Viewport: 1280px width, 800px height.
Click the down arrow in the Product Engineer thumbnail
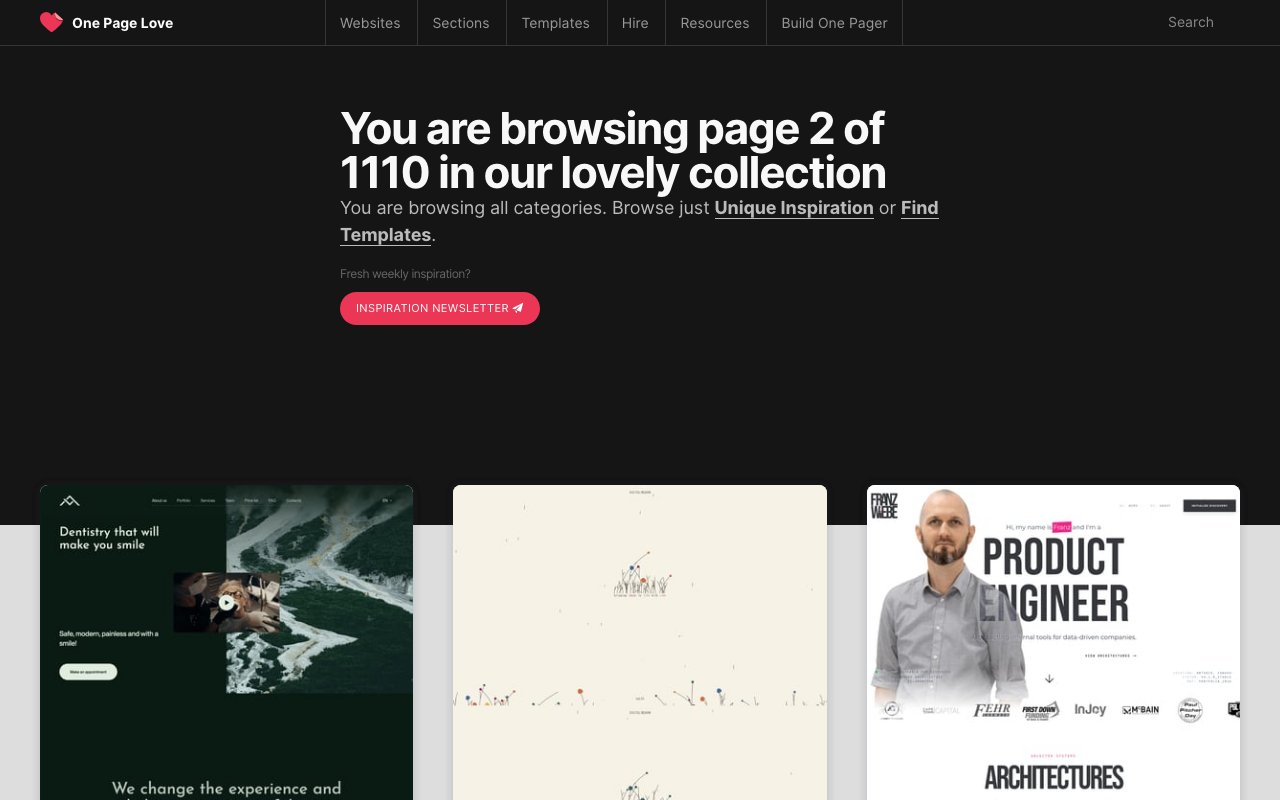click(1049, 678)
